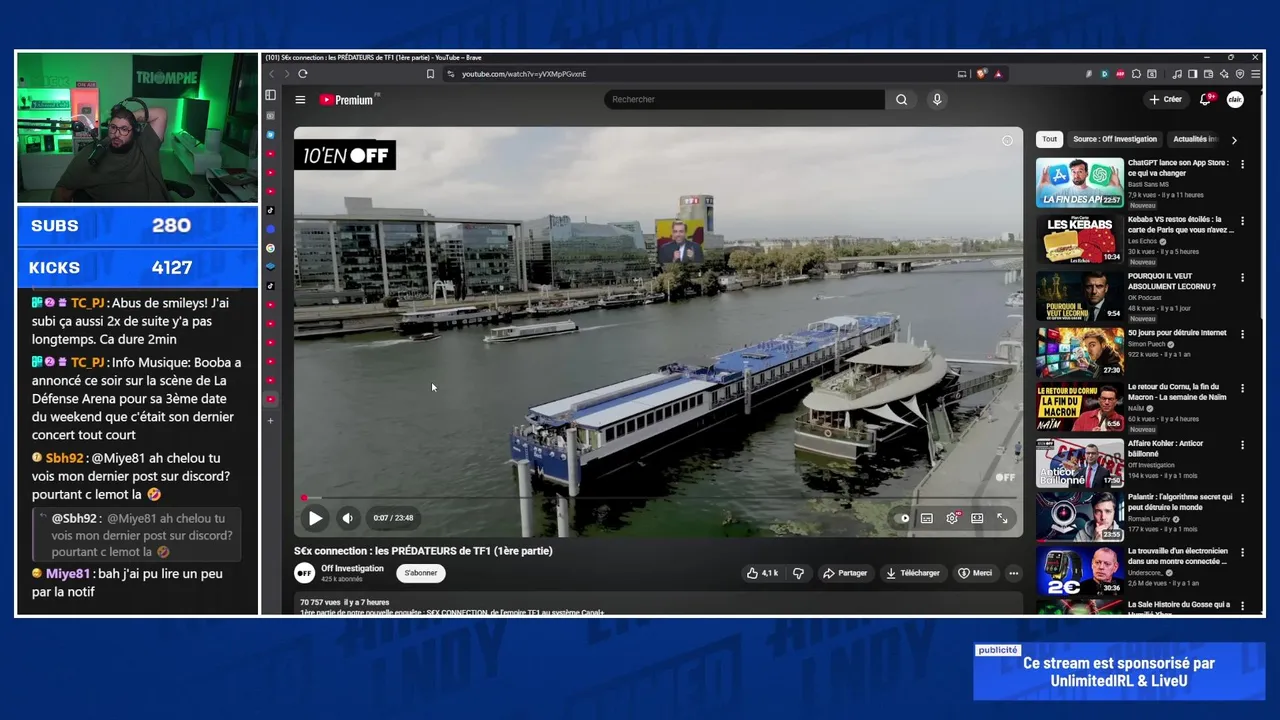This screenshot has height=720, width=1280.
Task: Play the paused video
Action: (x=315, y=518)
